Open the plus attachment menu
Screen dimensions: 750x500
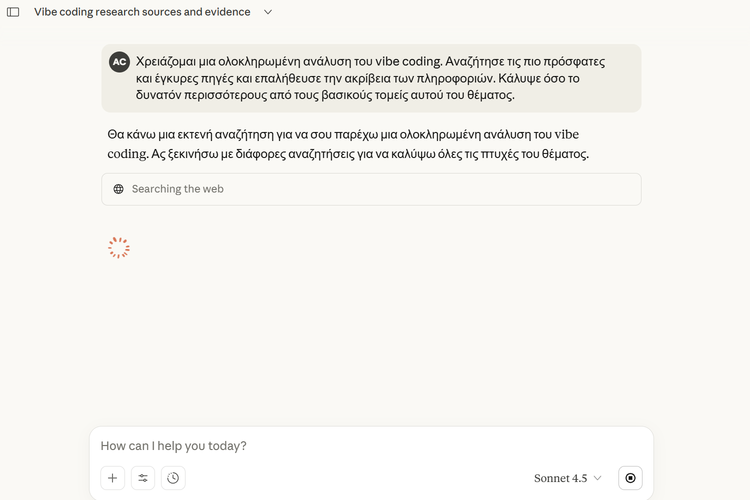click(x=113, y=478)
